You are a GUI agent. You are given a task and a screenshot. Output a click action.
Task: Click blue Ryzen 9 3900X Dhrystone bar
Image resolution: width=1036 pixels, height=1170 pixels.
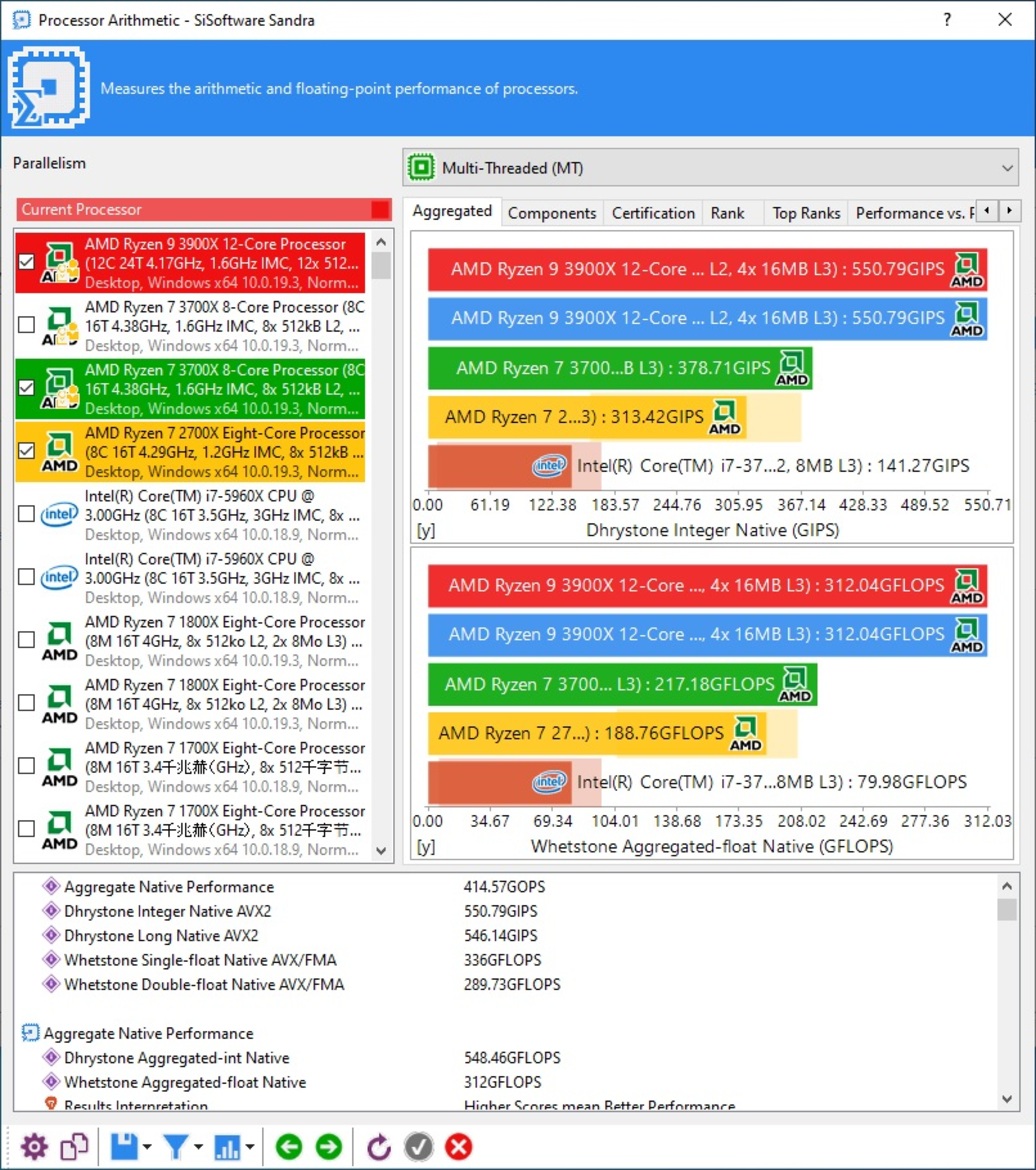[x=708, y=319]
